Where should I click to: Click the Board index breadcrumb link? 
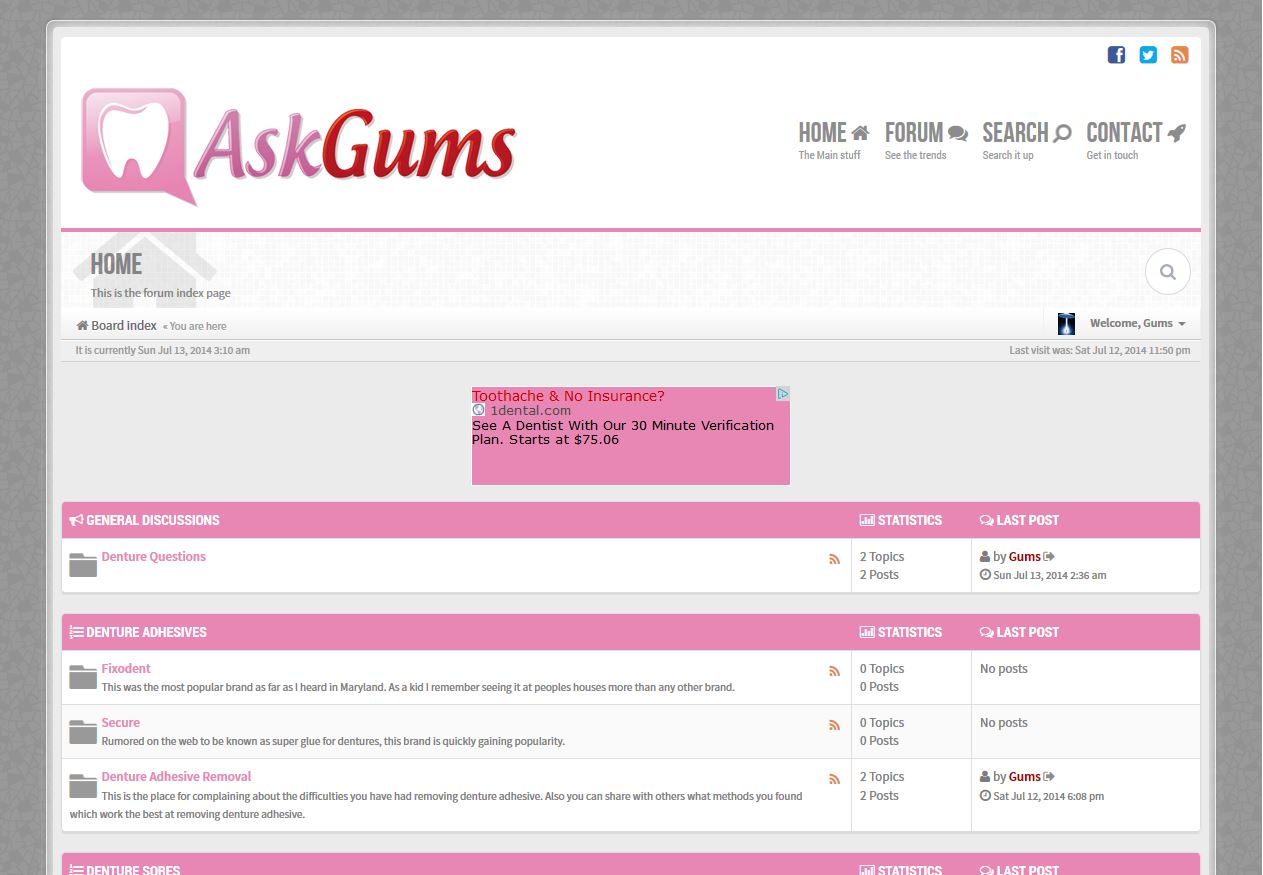[123, 326]
